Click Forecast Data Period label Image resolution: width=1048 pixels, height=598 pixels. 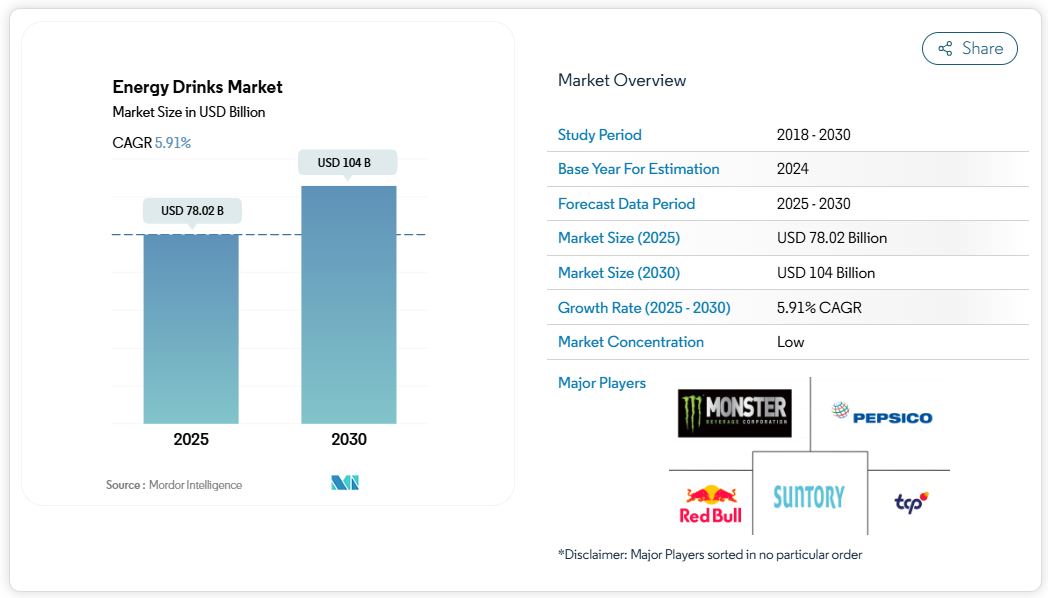click(x=627, y=204)
